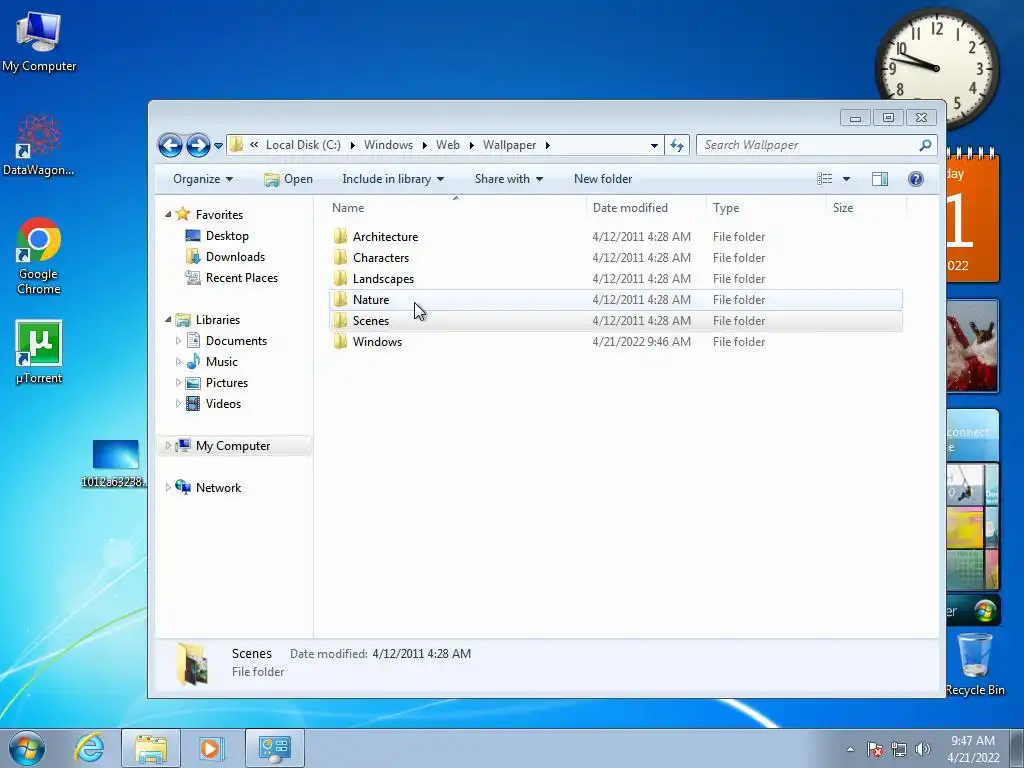Open My Computer desktop icon
This screenshot has height=768, width=1024.
point(39,40)
